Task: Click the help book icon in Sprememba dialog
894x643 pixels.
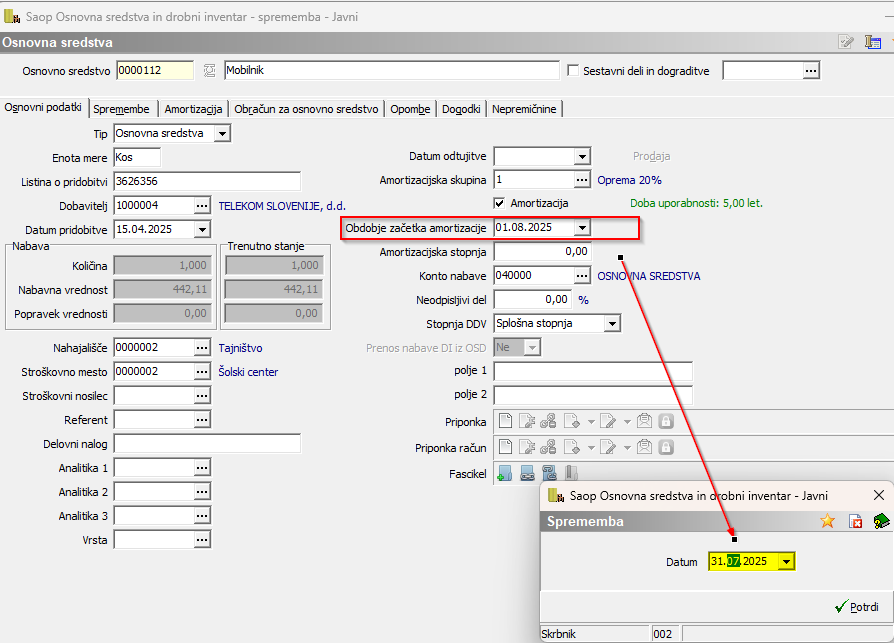Action: coord(880,521)
